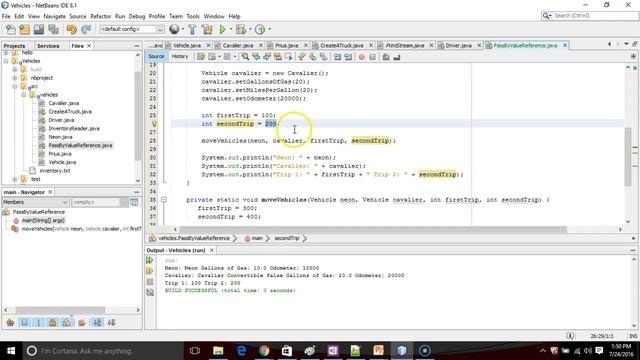Click the secondTrip breadcrumb item

tap(287, 238)
